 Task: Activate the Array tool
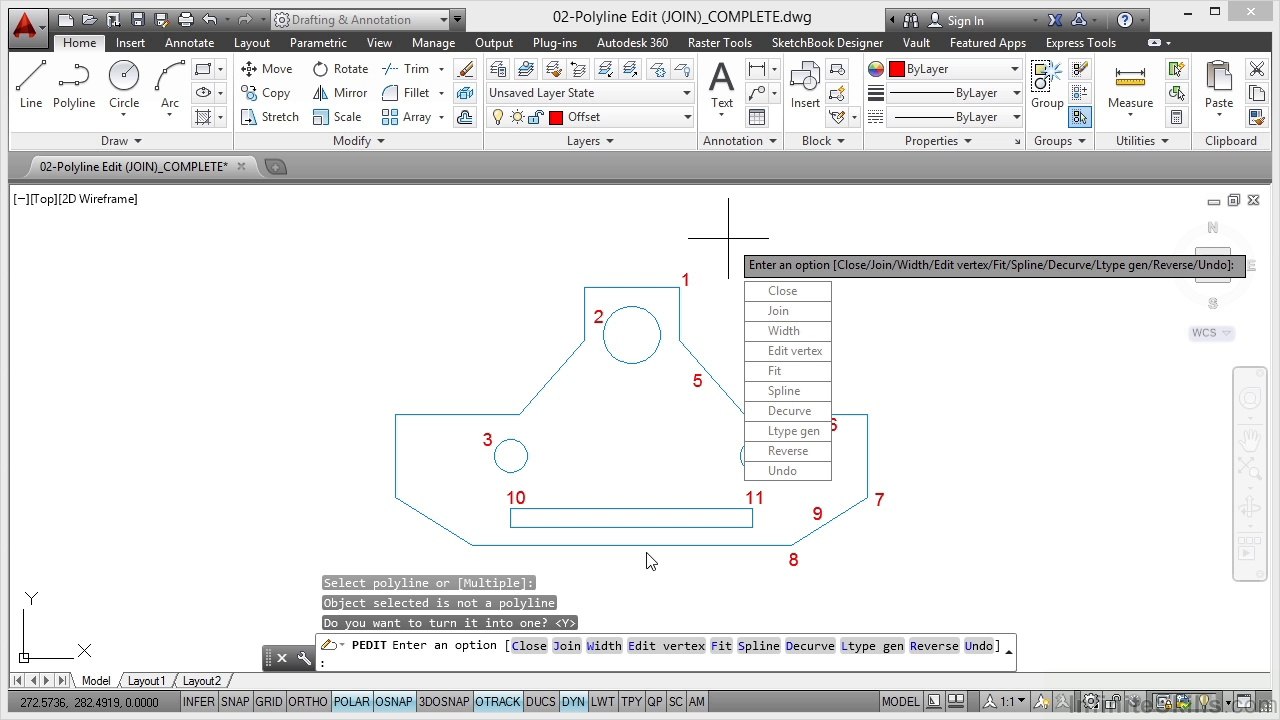tap(406, 117)
